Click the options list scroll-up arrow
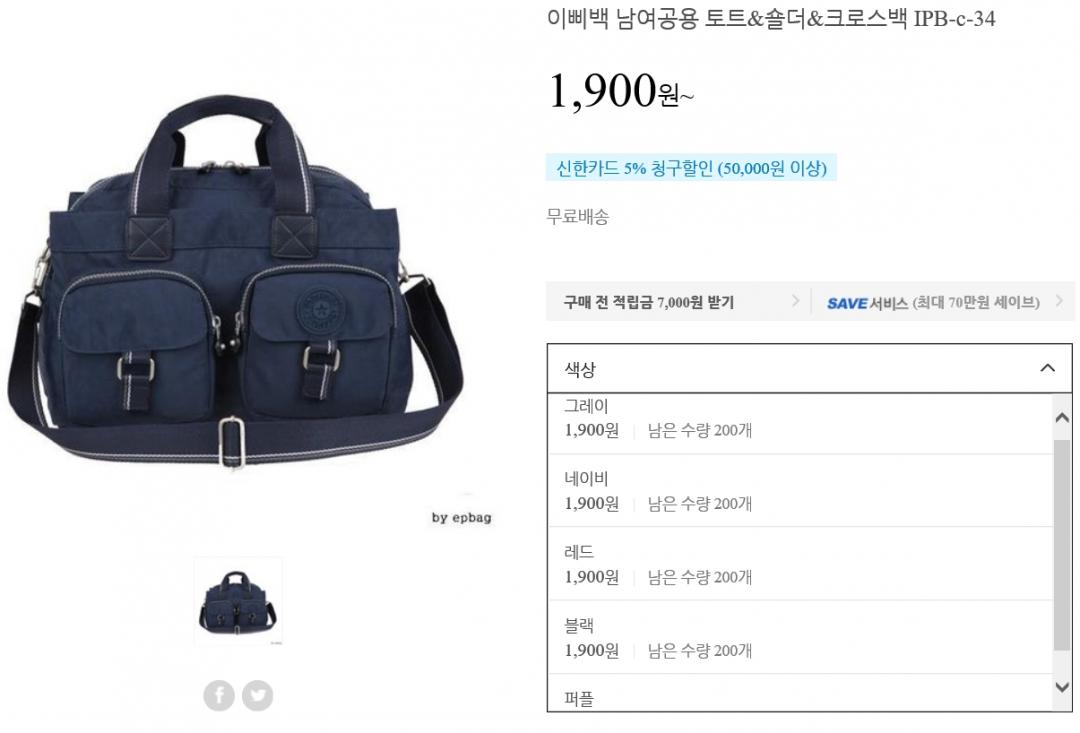 click(x=1062, y=417)
